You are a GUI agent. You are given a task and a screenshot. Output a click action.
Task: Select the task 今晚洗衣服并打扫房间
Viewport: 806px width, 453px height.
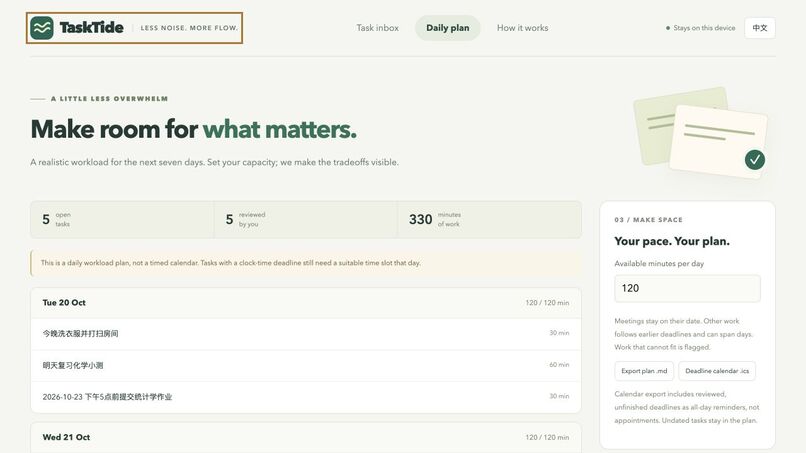(x=306, y=334)
